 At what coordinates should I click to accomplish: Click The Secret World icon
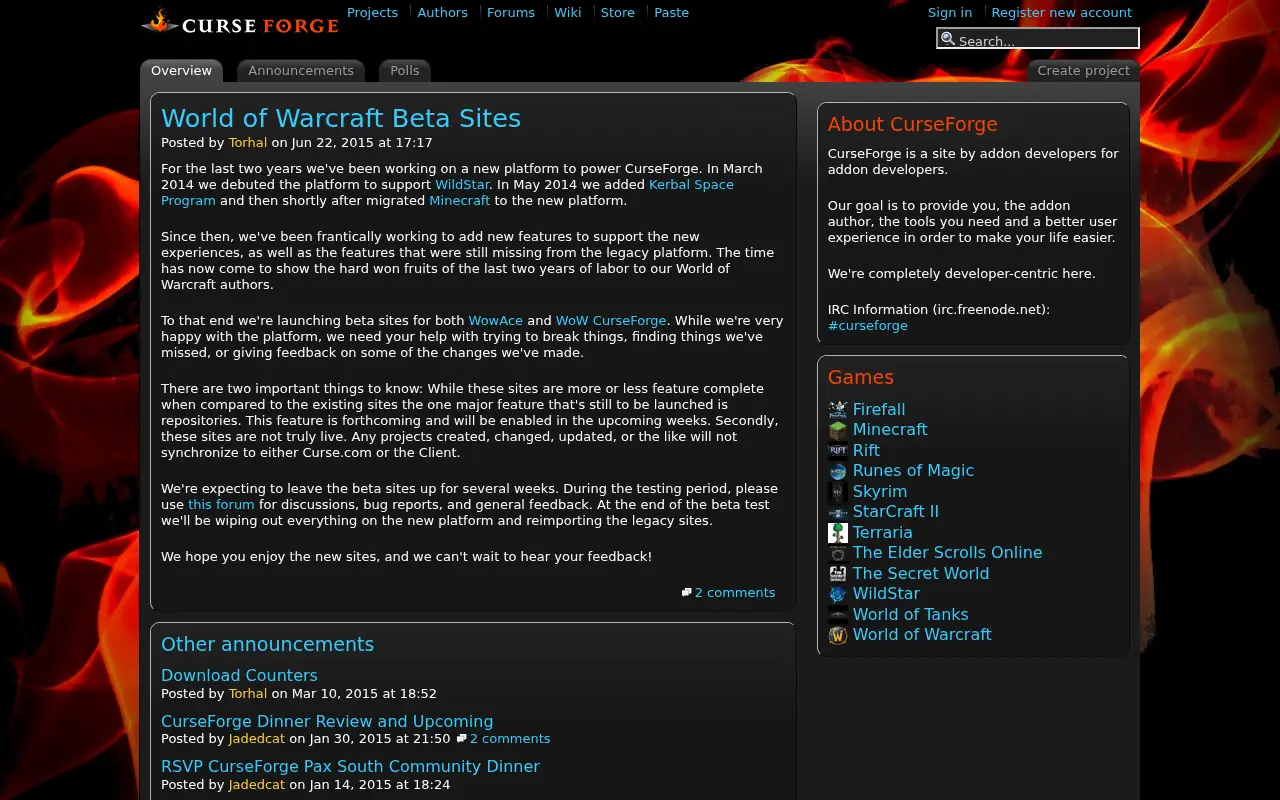click(838, 574)
